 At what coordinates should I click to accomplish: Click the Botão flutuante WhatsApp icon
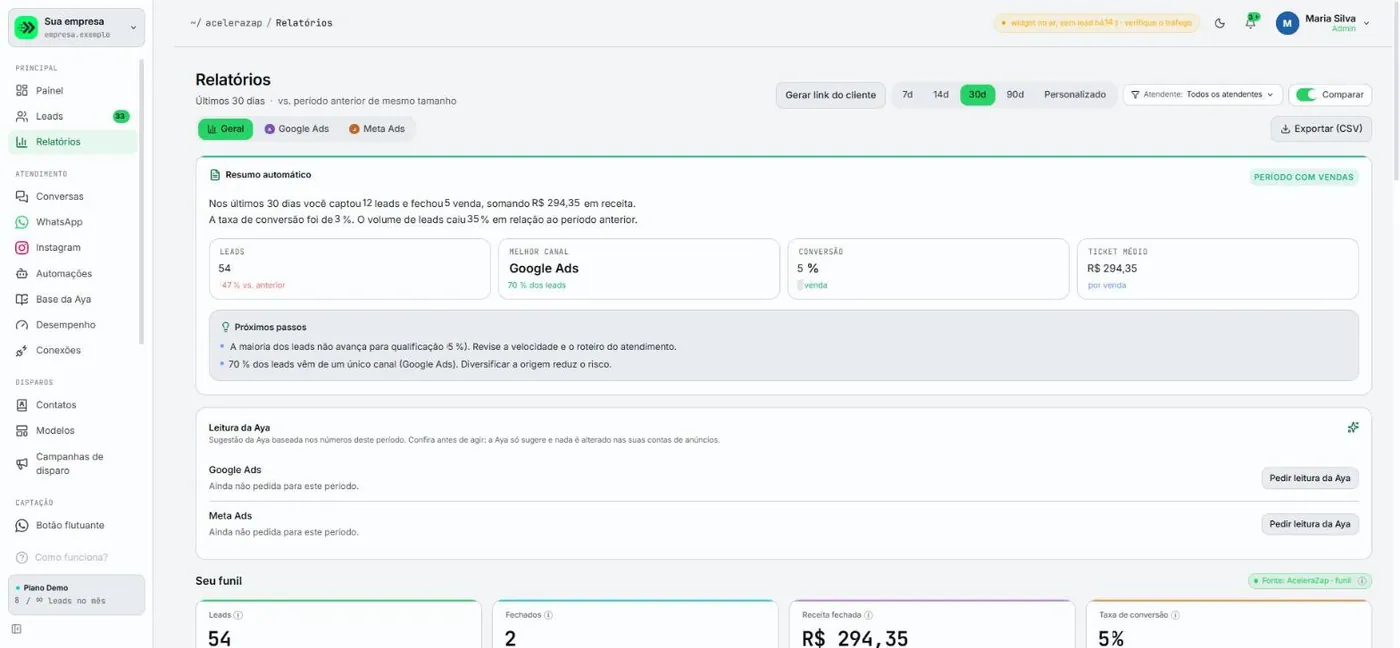(x=22, y=525)
